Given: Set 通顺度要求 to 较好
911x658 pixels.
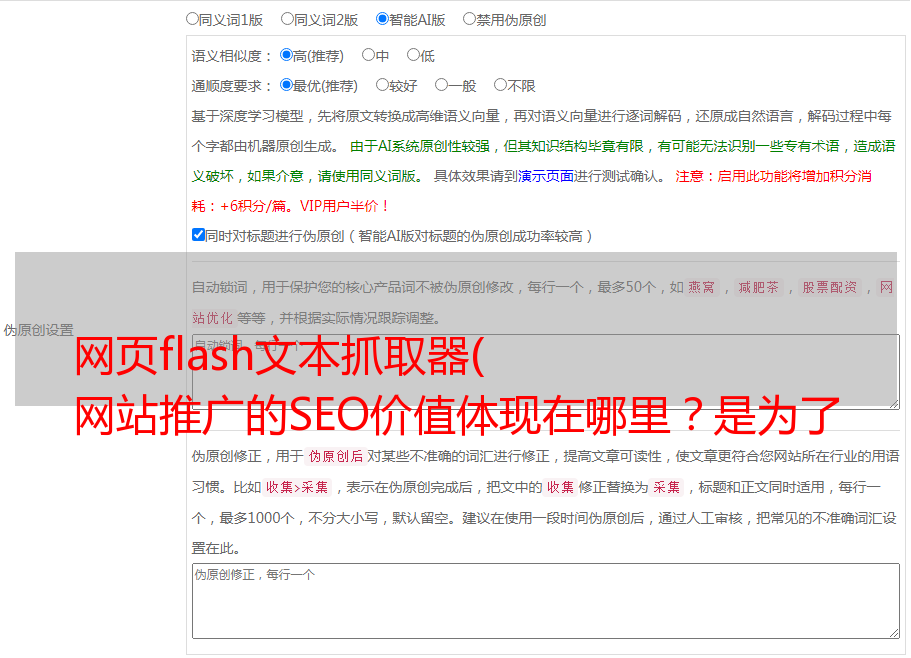Looking at the screenshot, I should tap(382, 85).
